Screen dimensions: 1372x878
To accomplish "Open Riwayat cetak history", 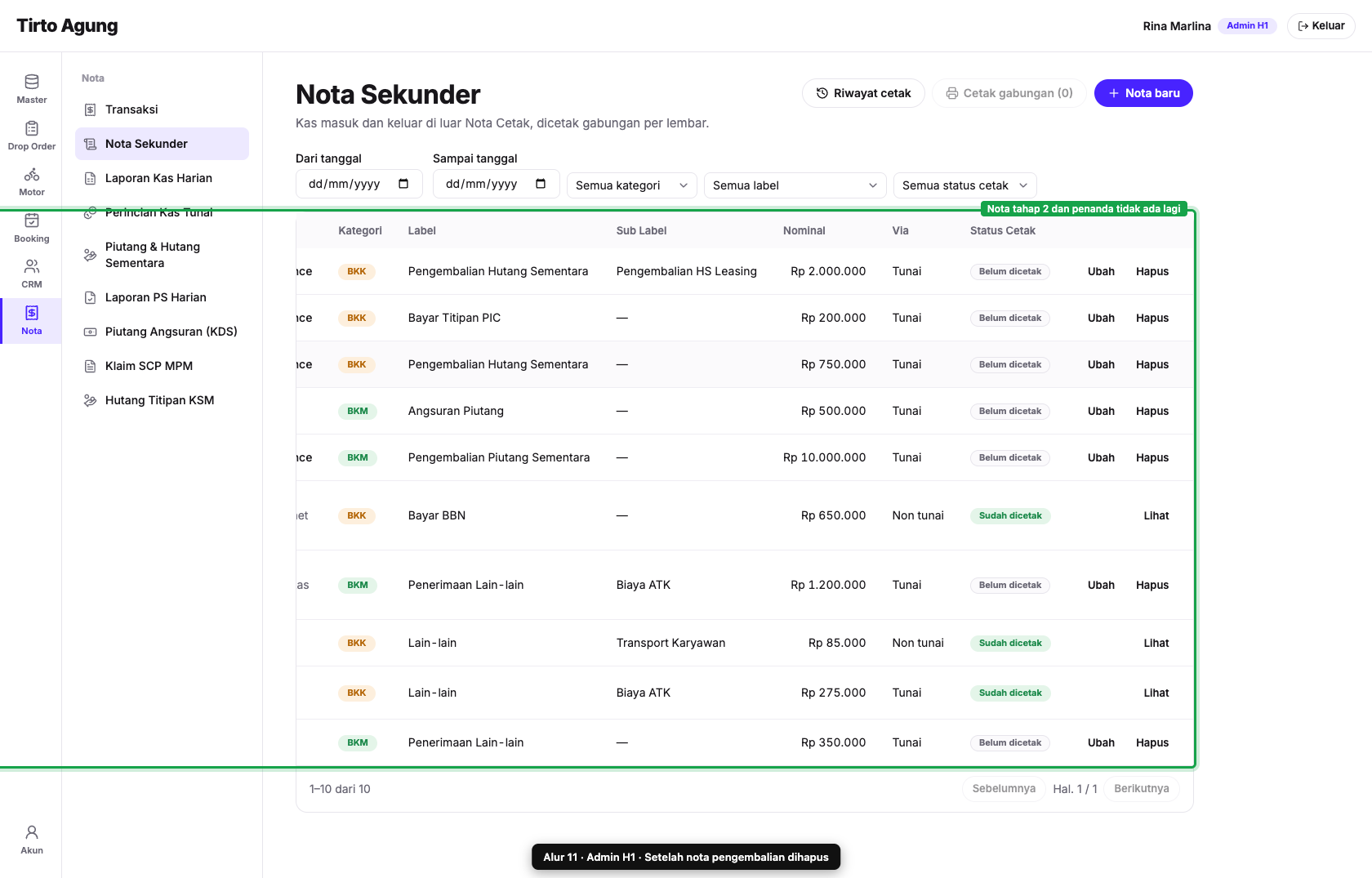I will pos(863,93).
